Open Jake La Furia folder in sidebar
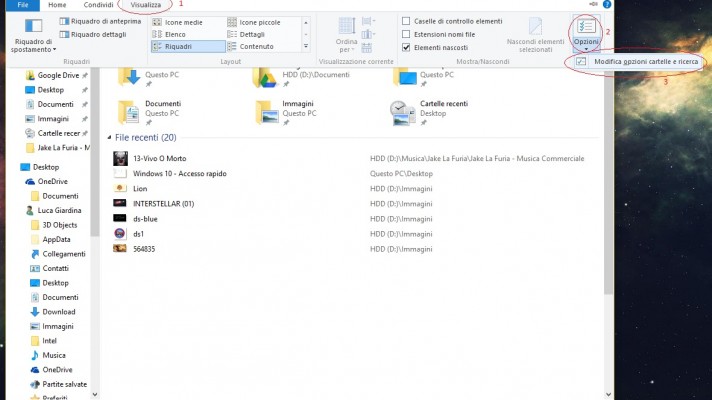712x400 pixels. (57, 148)
